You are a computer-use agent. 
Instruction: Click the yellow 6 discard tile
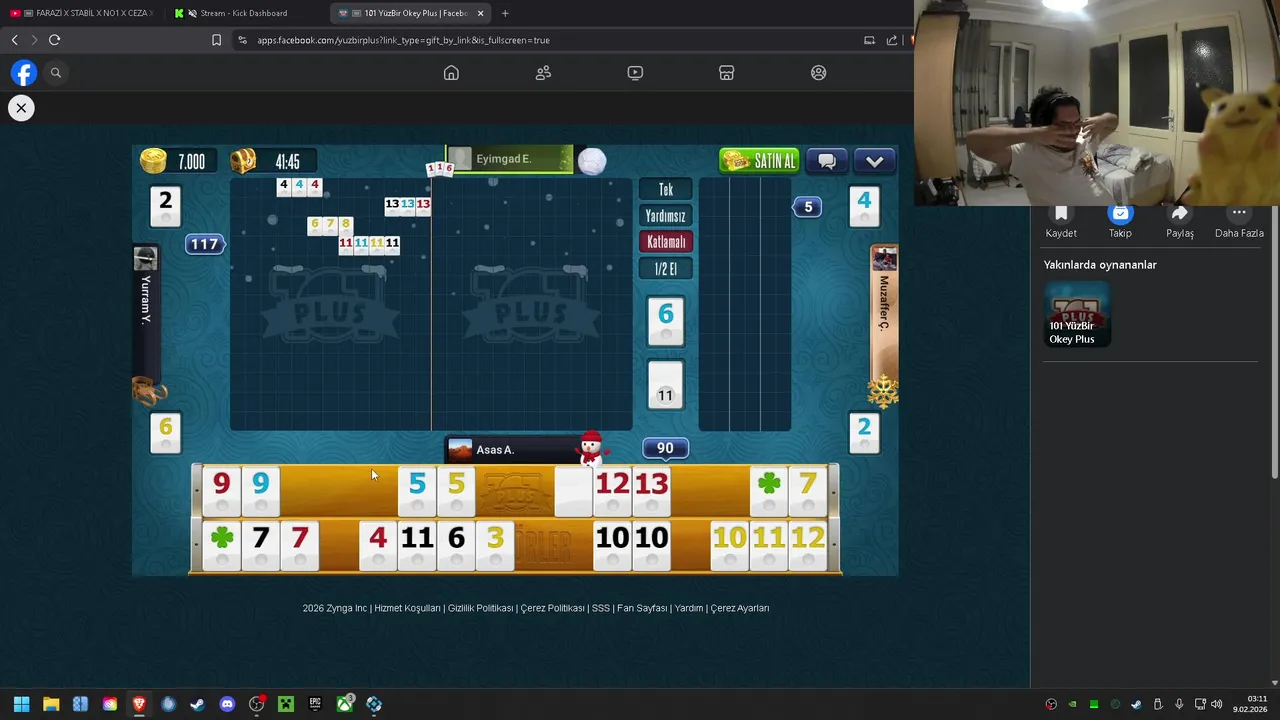(166, 433)
